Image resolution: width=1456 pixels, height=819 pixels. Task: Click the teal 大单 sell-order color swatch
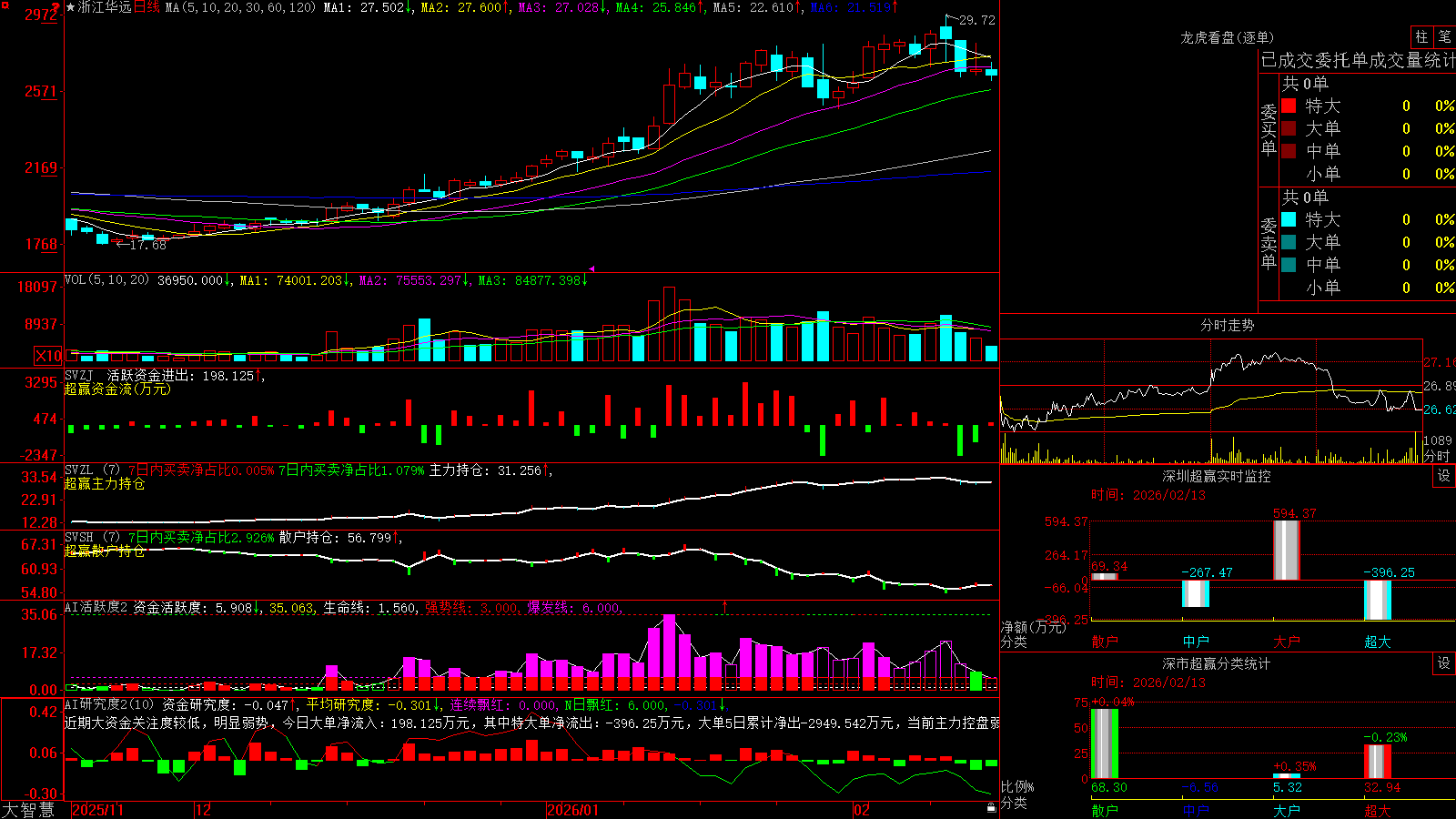[x=1289, y=242]
